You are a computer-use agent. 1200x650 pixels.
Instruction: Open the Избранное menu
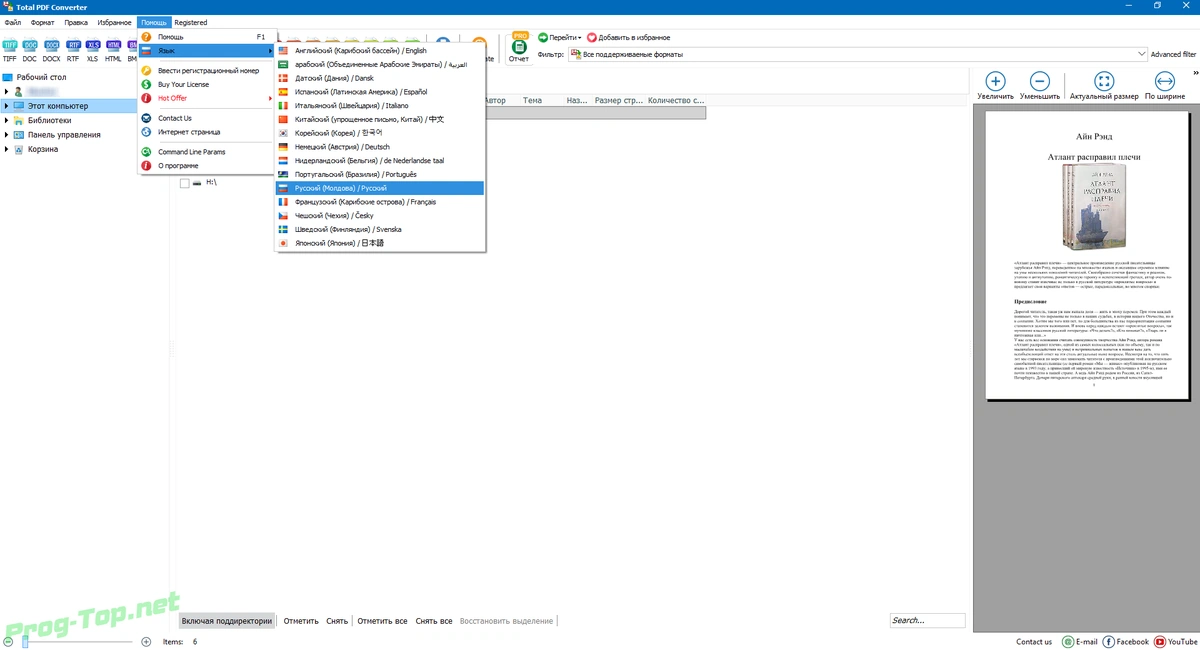click(x=114, y=22)
